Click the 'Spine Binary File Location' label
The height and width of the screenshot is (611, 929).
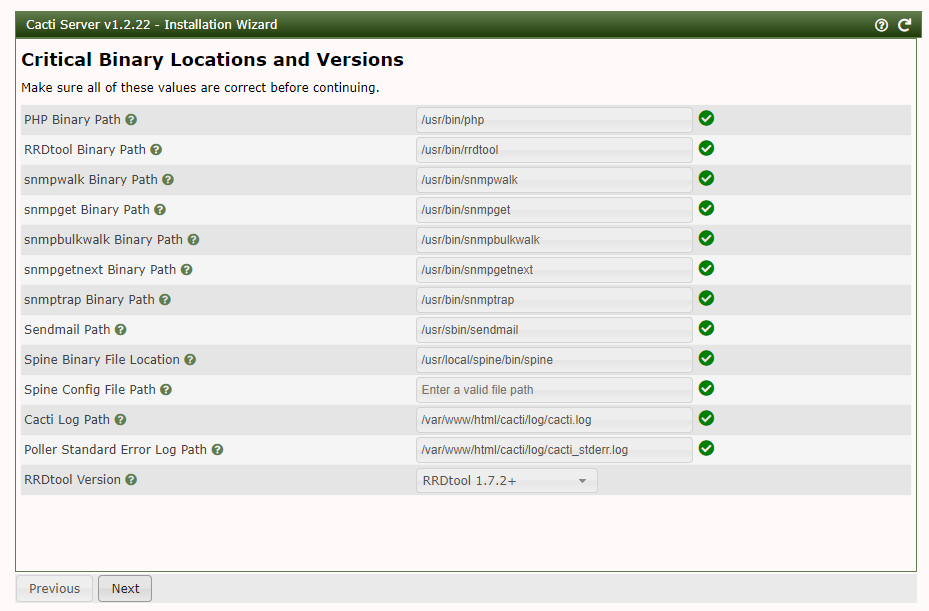point(102,360)
